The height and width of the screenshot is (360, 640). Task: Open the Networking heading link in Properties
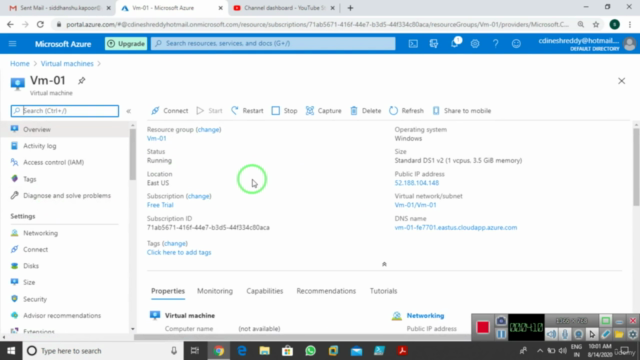[x=425, y=316]
